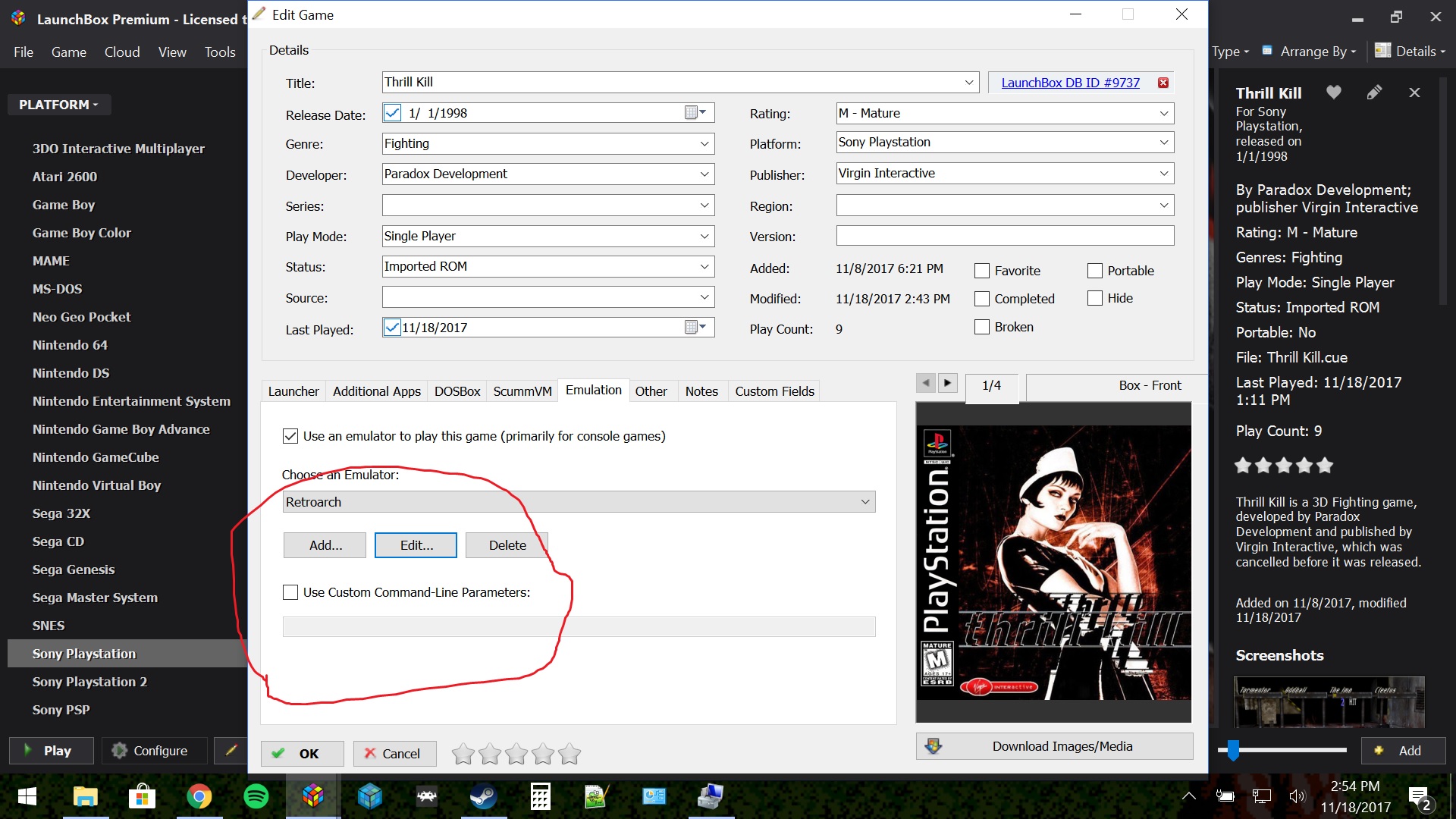Image resolution: width=1456 pixels, height=819 pixels.
Task: Open the Calculator taskbar icon
Action: pos(540,796)
